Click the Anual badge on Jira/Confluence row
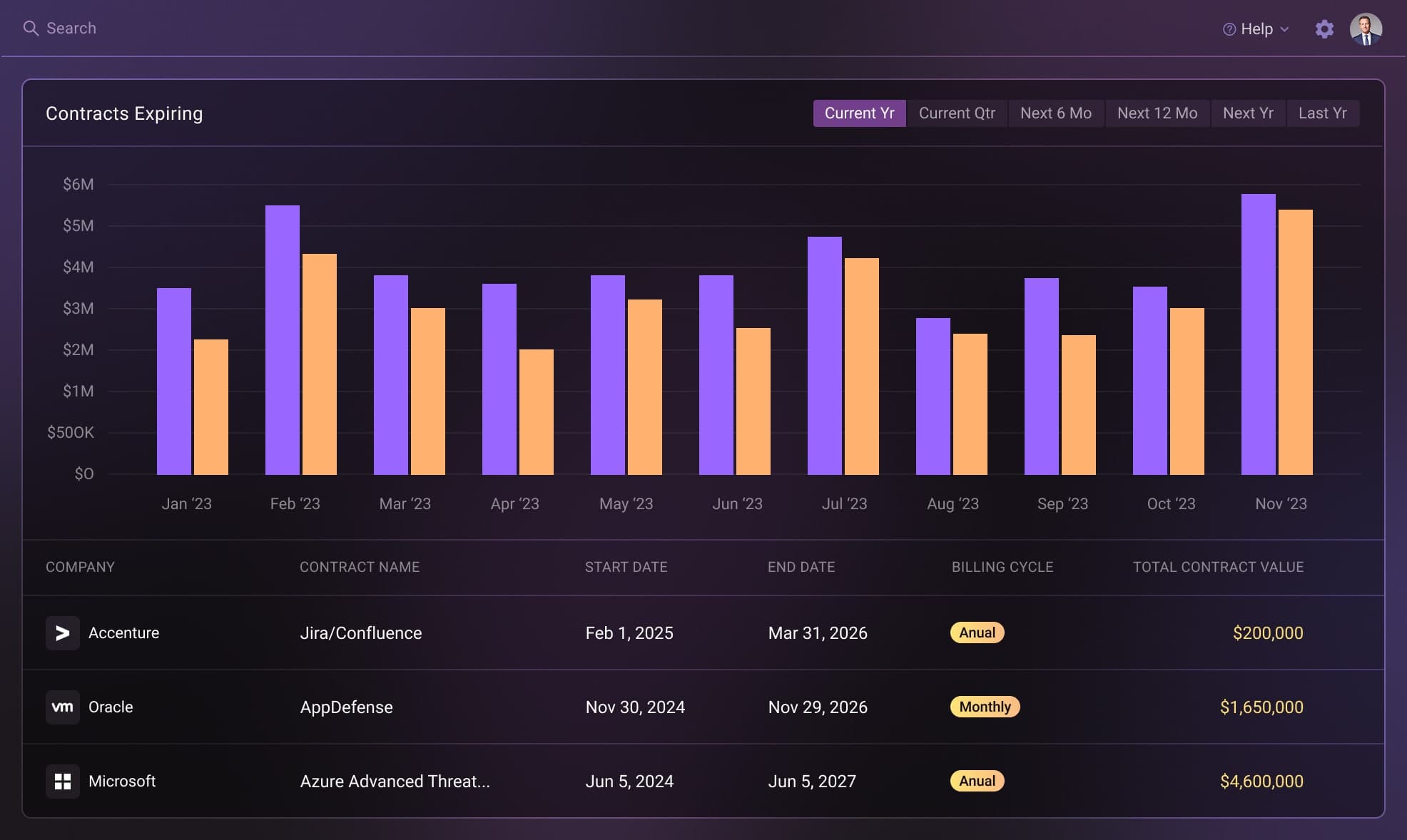Screen dimensions: 1407x840 pos(977,632)
